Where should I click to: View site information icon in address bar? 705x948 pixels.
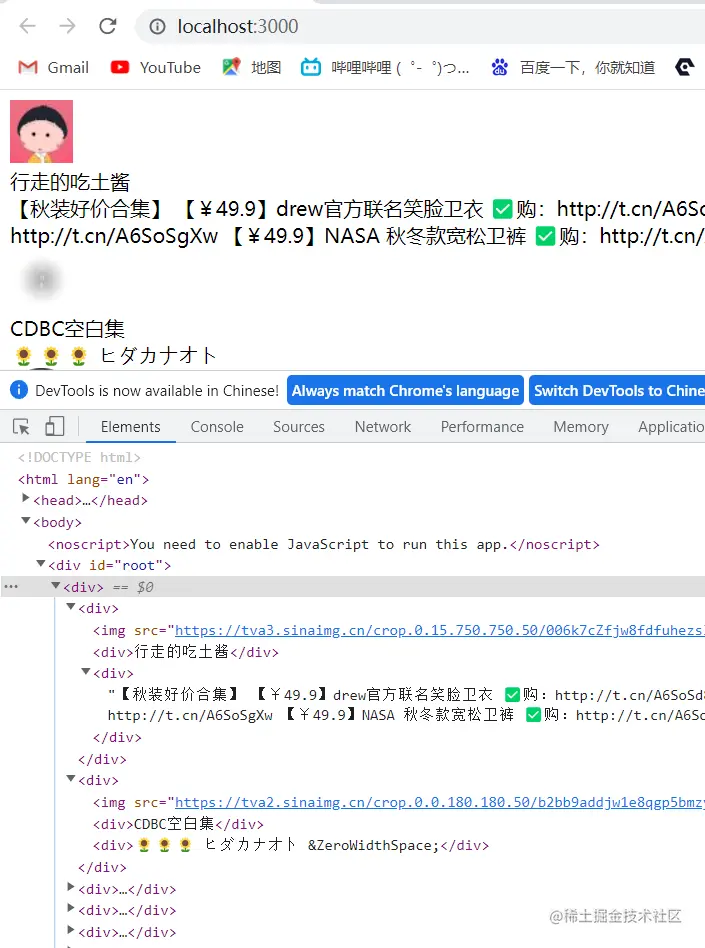coord(157,27)
